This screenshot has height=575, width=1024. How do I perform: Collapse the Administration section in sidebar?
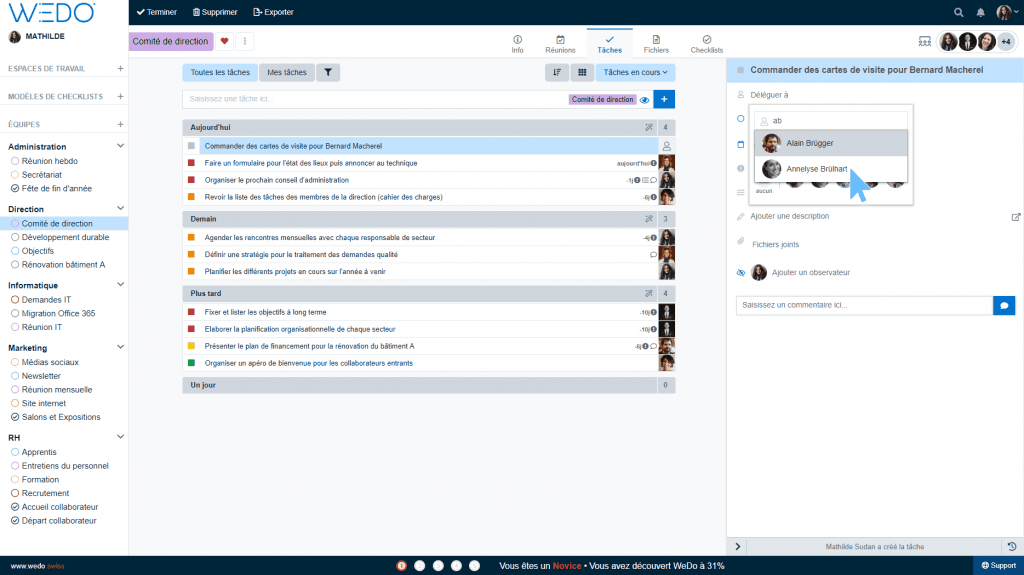click(121, 146)
